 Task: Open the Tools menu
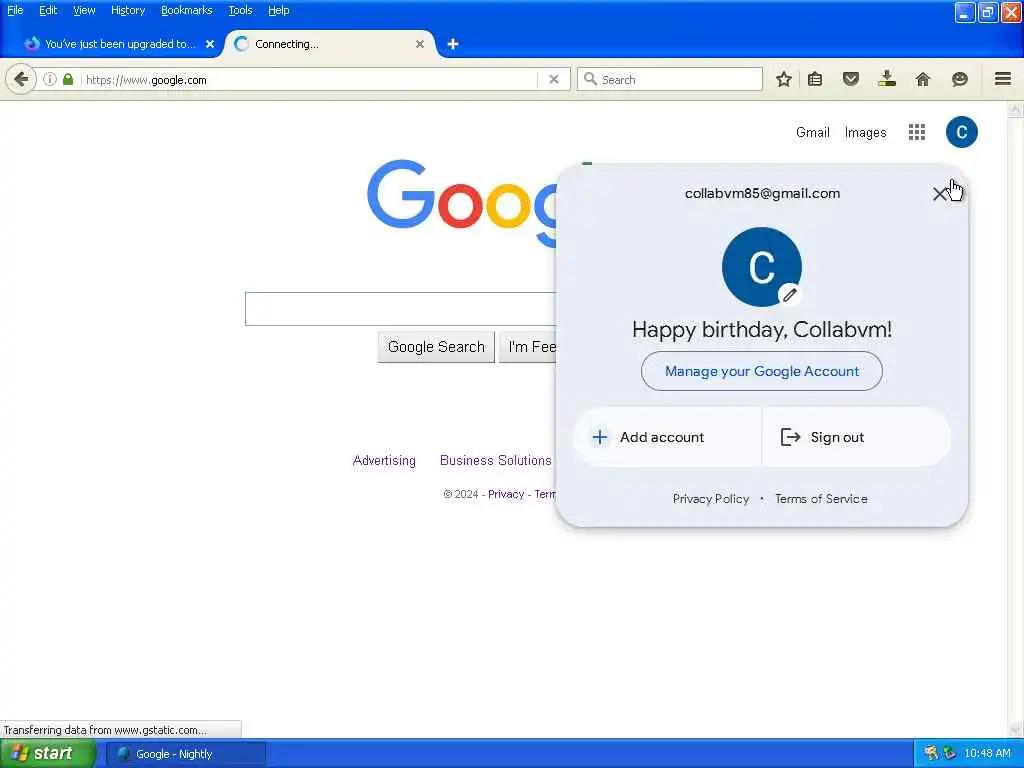pos(240,10)
